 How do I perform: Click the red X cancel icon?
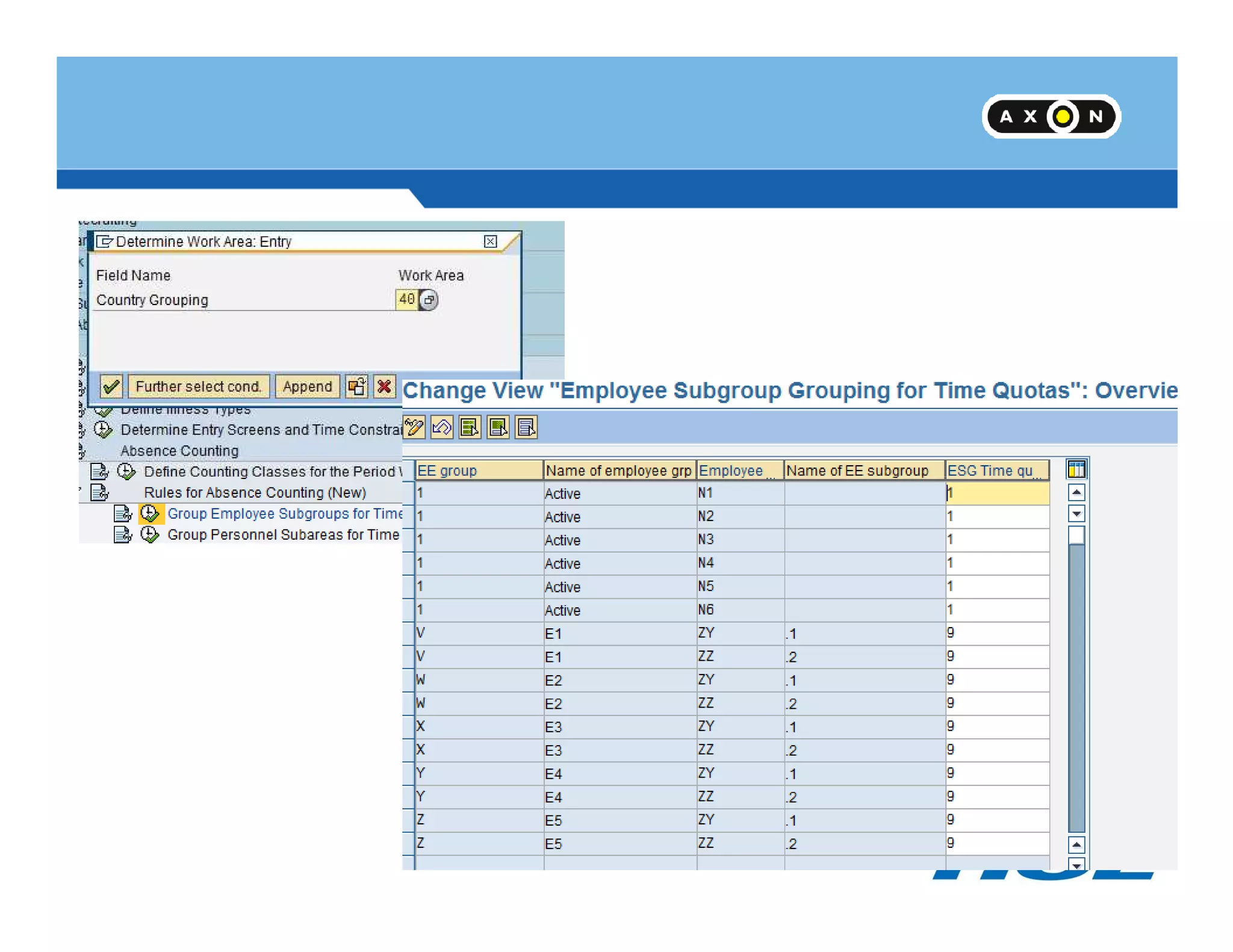click(x=384, y=386)
